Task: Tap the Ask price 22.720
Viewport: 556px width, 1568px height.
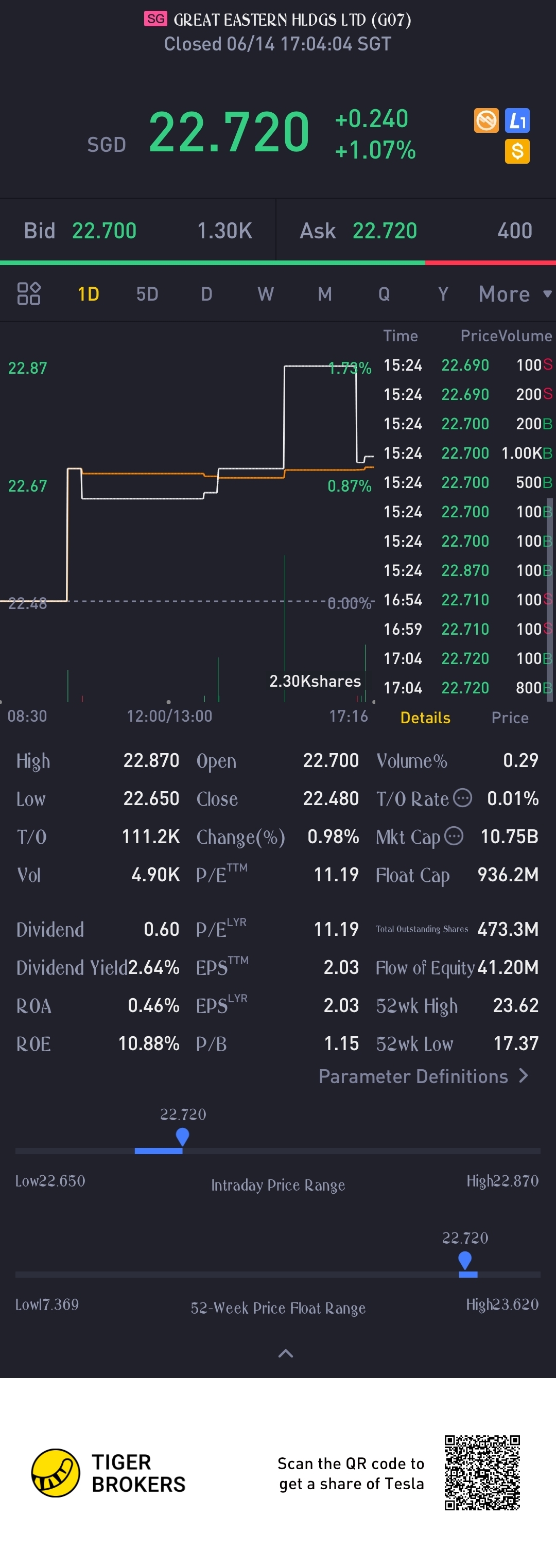Action: (x=384, y=231)
